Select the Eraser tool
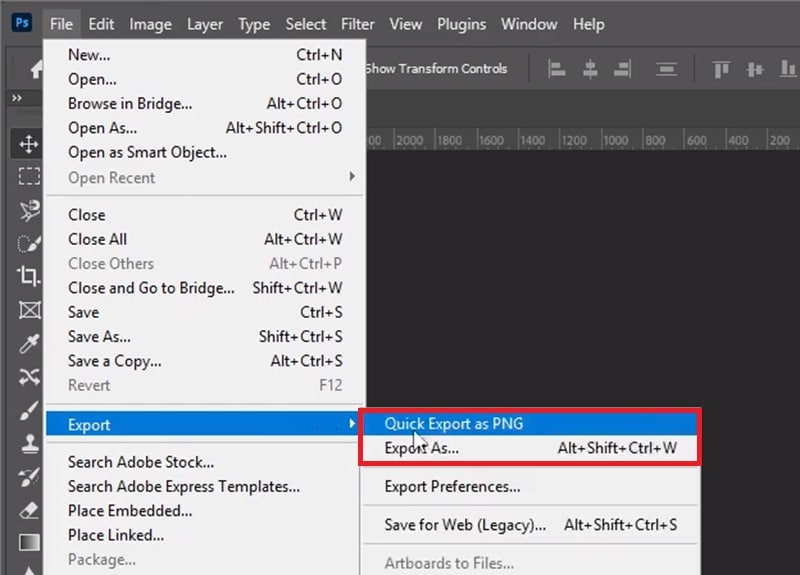The width and height of the screenshot is (800, 575). coord(29,510)
